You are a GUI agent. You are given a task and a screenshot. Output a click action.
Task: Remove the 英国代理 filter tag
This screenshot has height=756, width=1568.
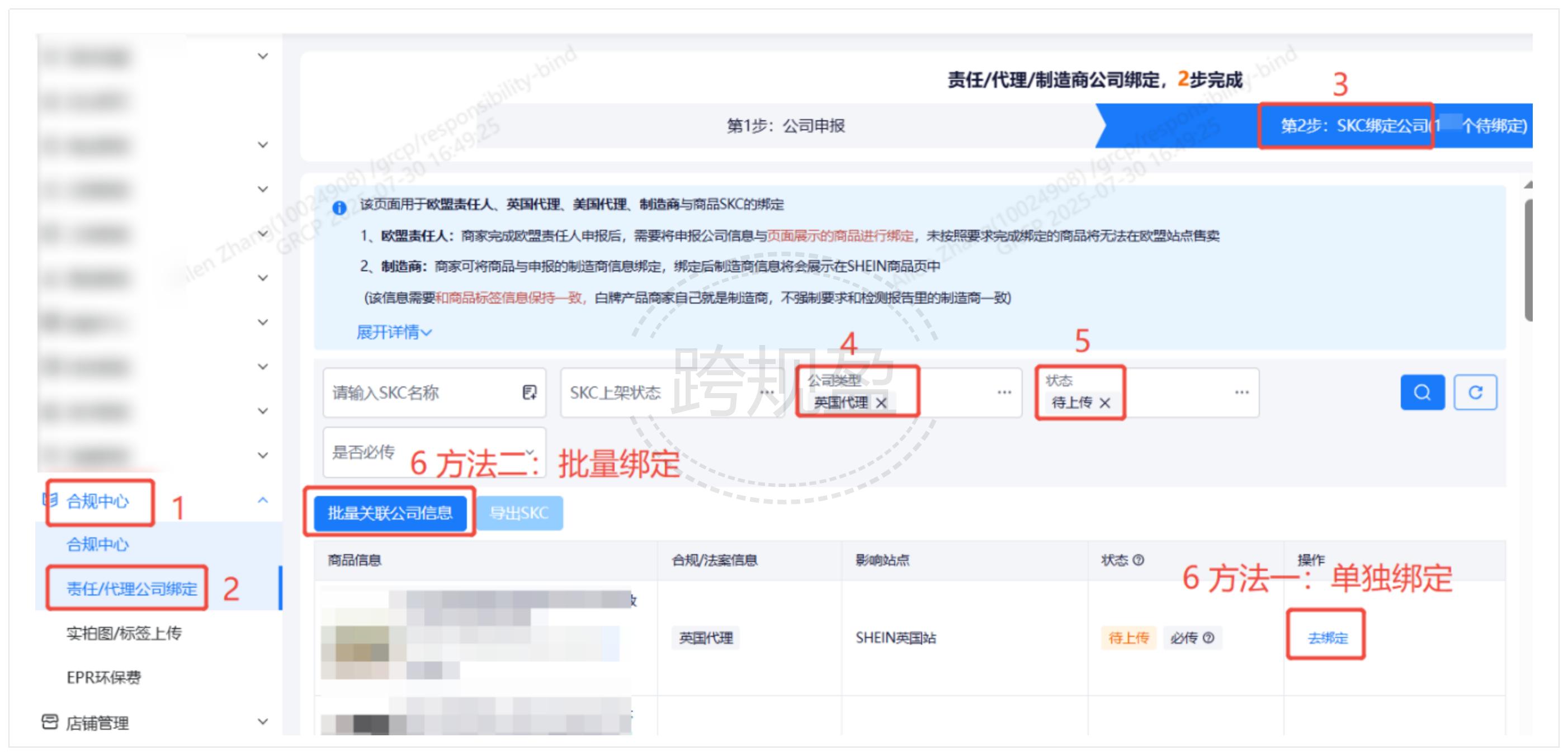pos(881,403)
